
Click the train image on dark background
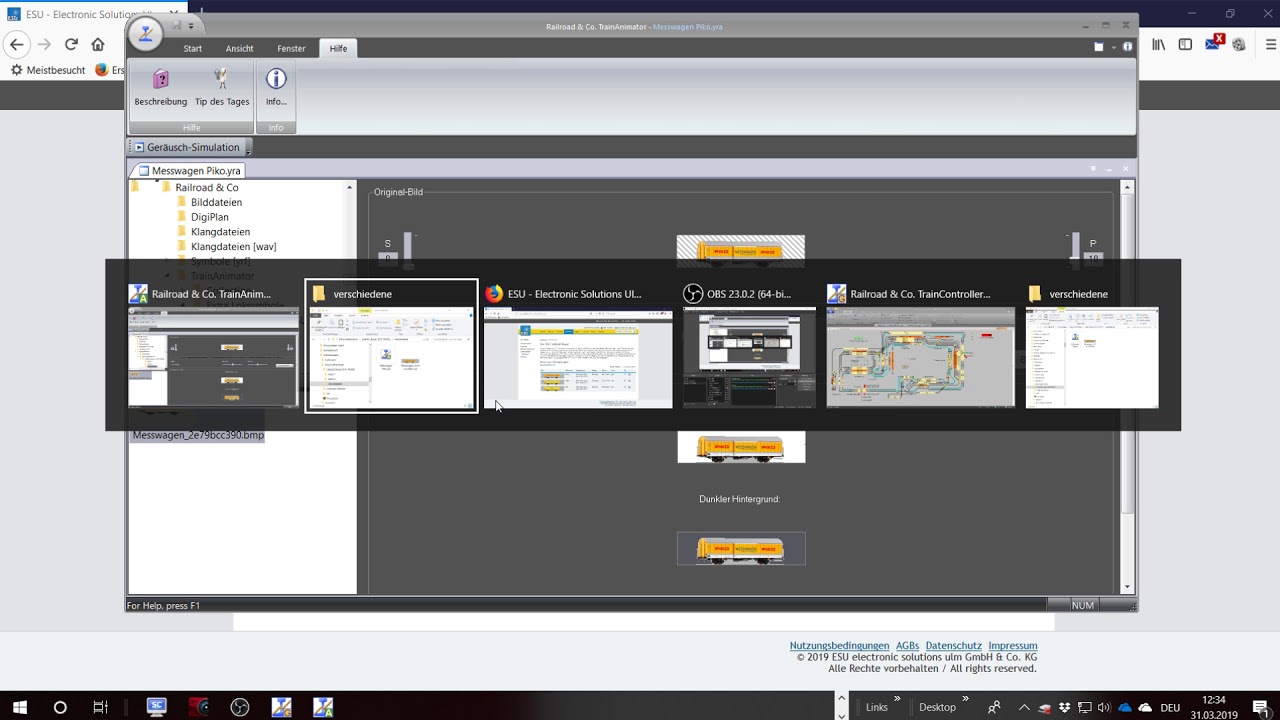[741, 549]
